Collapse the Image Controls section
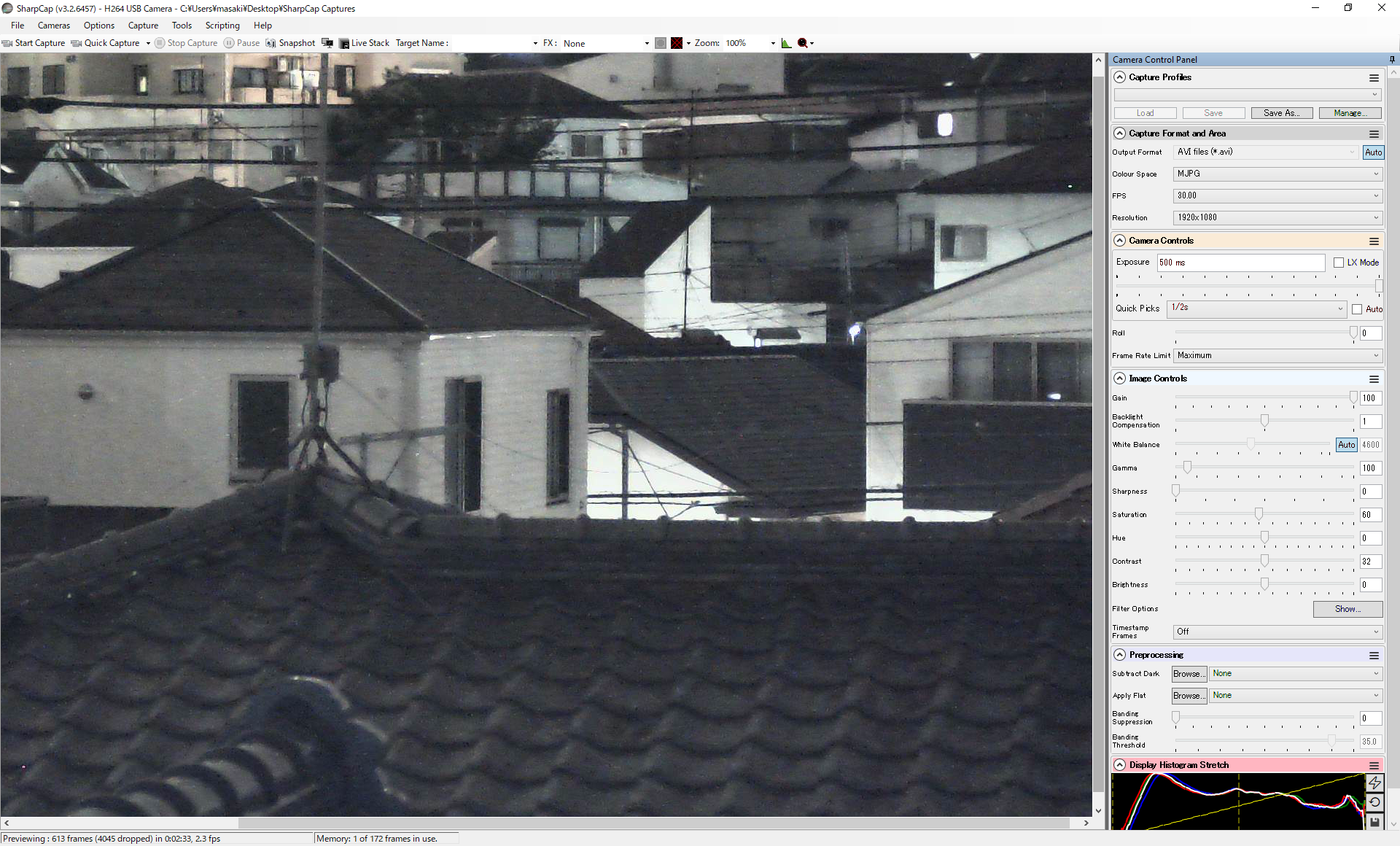Image resolution: width=1400 pixels, height=846 pixels. [1120, 379]
